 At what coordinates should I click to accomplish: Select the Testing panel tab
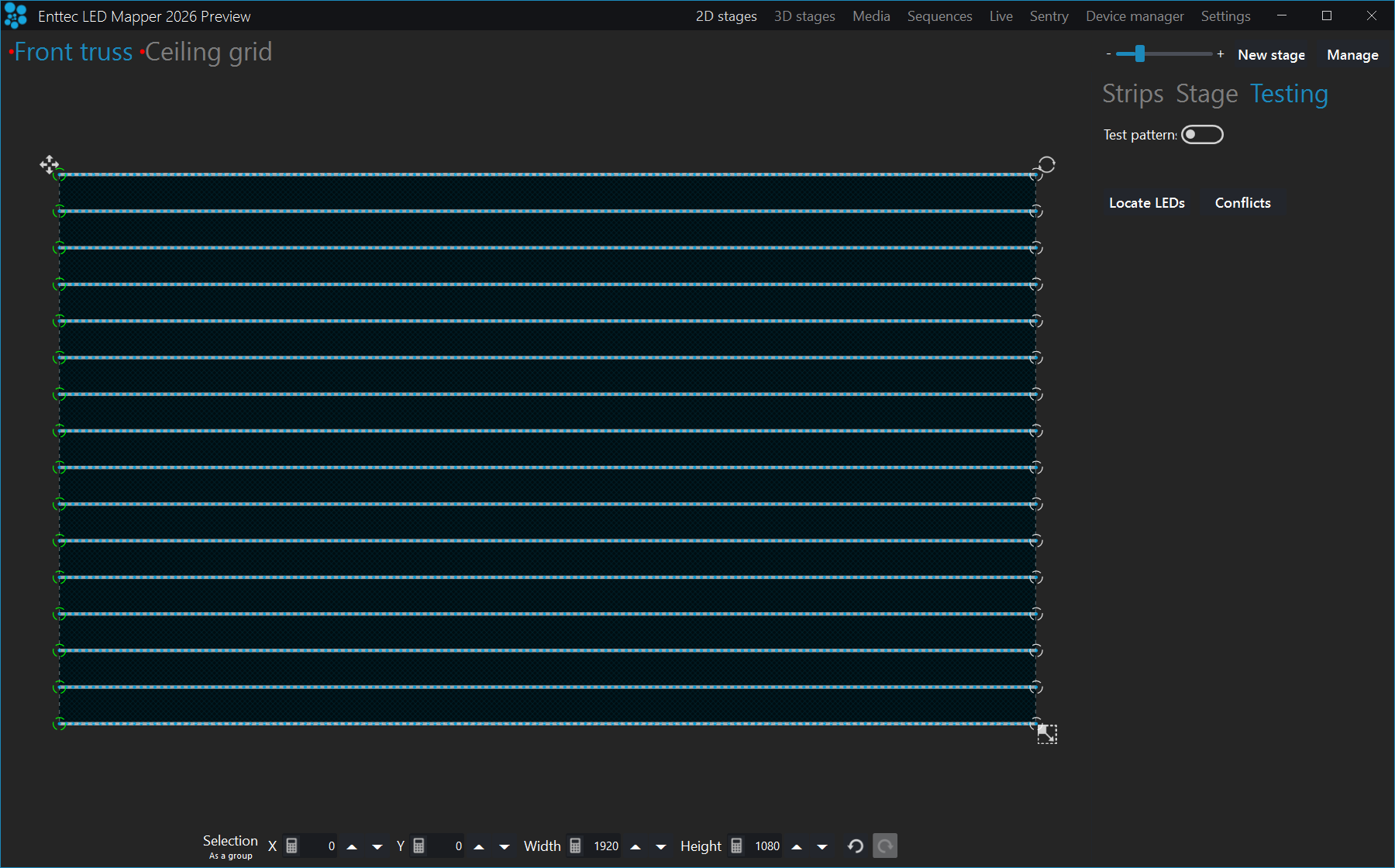tap(1290, 94)
